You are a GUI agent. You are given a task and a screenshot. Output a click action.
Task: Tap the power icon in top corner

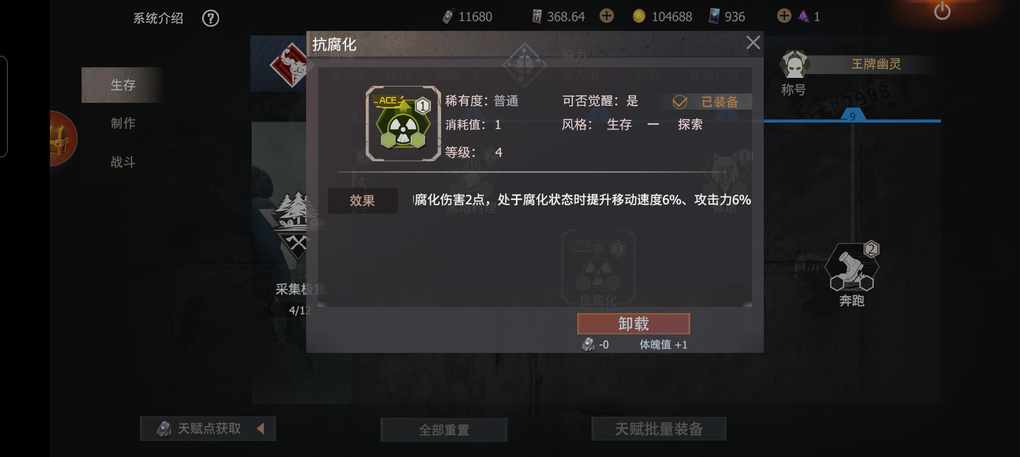(x=942, y=10)
